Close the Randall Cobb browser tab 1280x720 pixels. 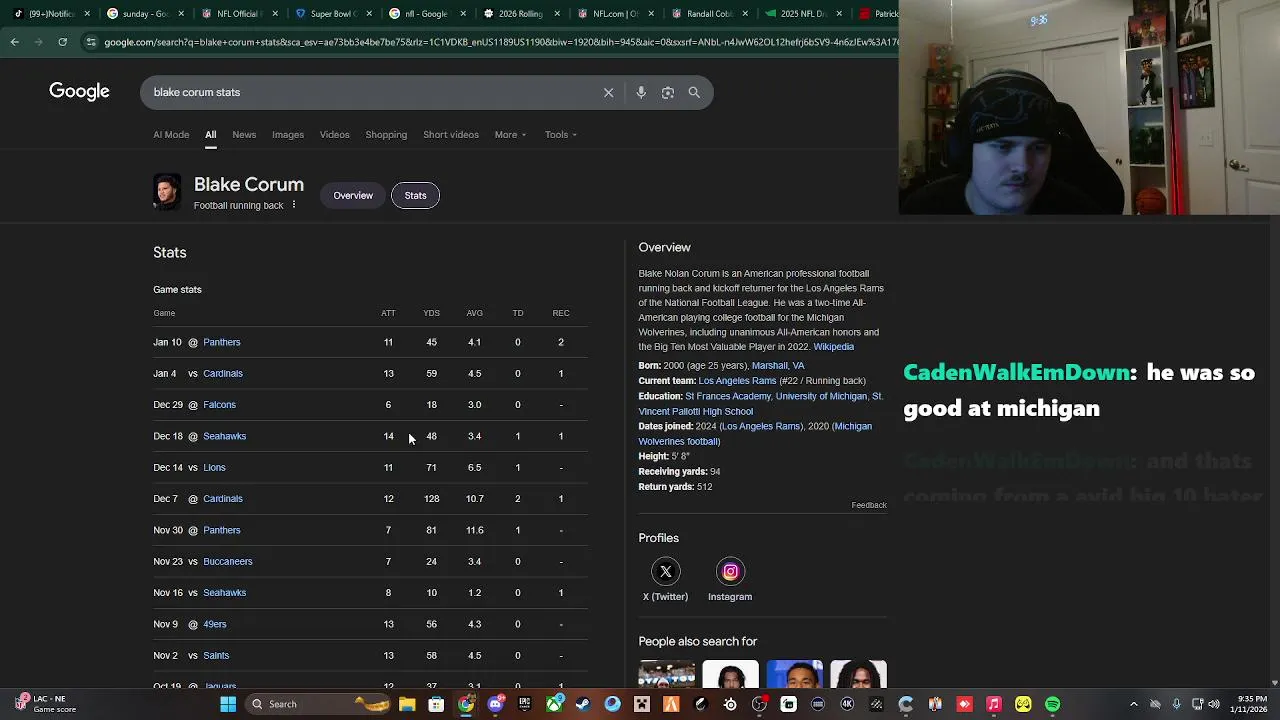(745, 14)
